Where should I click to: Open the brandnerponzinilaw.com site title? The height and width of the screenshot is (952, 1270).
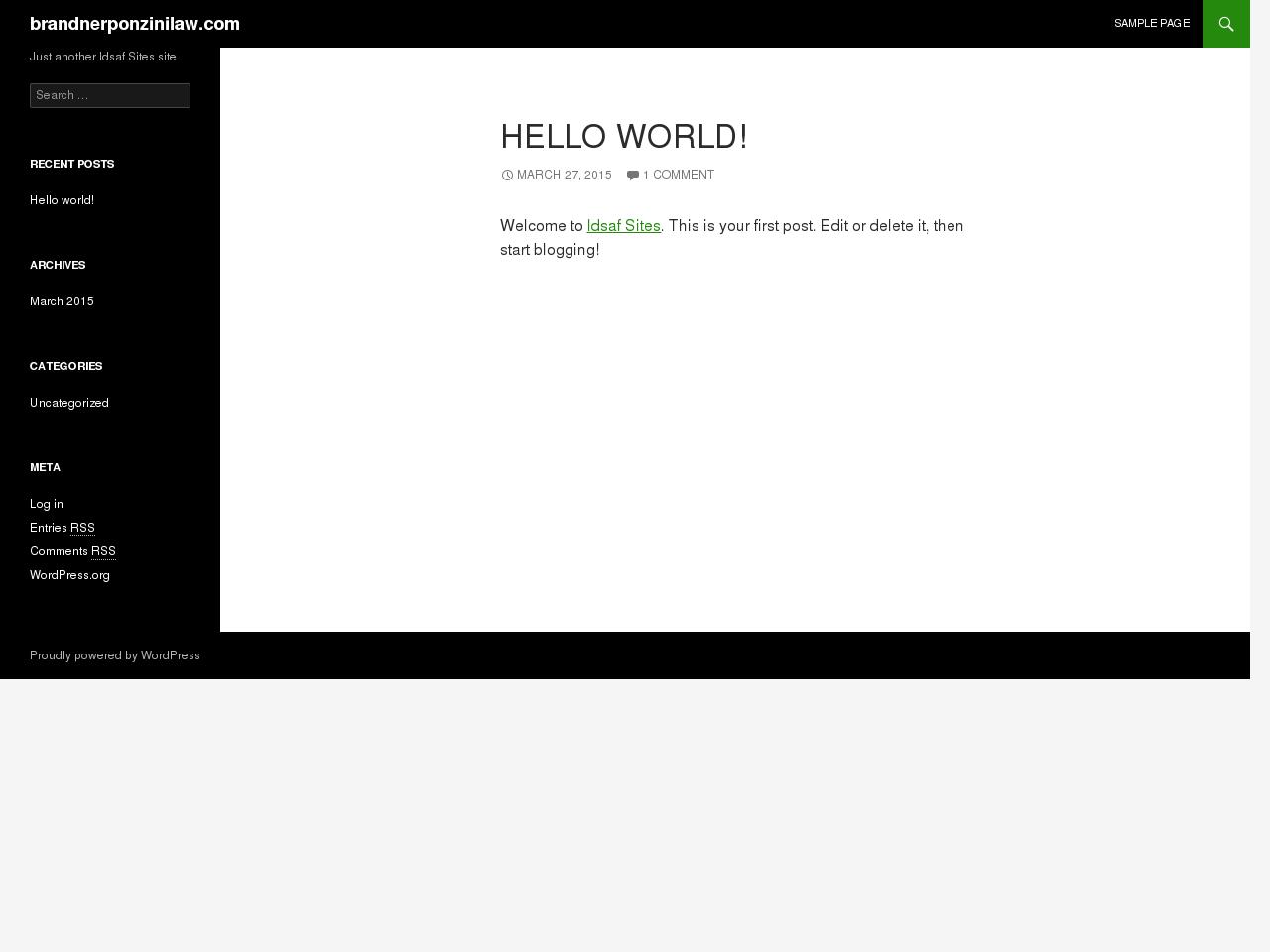point(135,24)
